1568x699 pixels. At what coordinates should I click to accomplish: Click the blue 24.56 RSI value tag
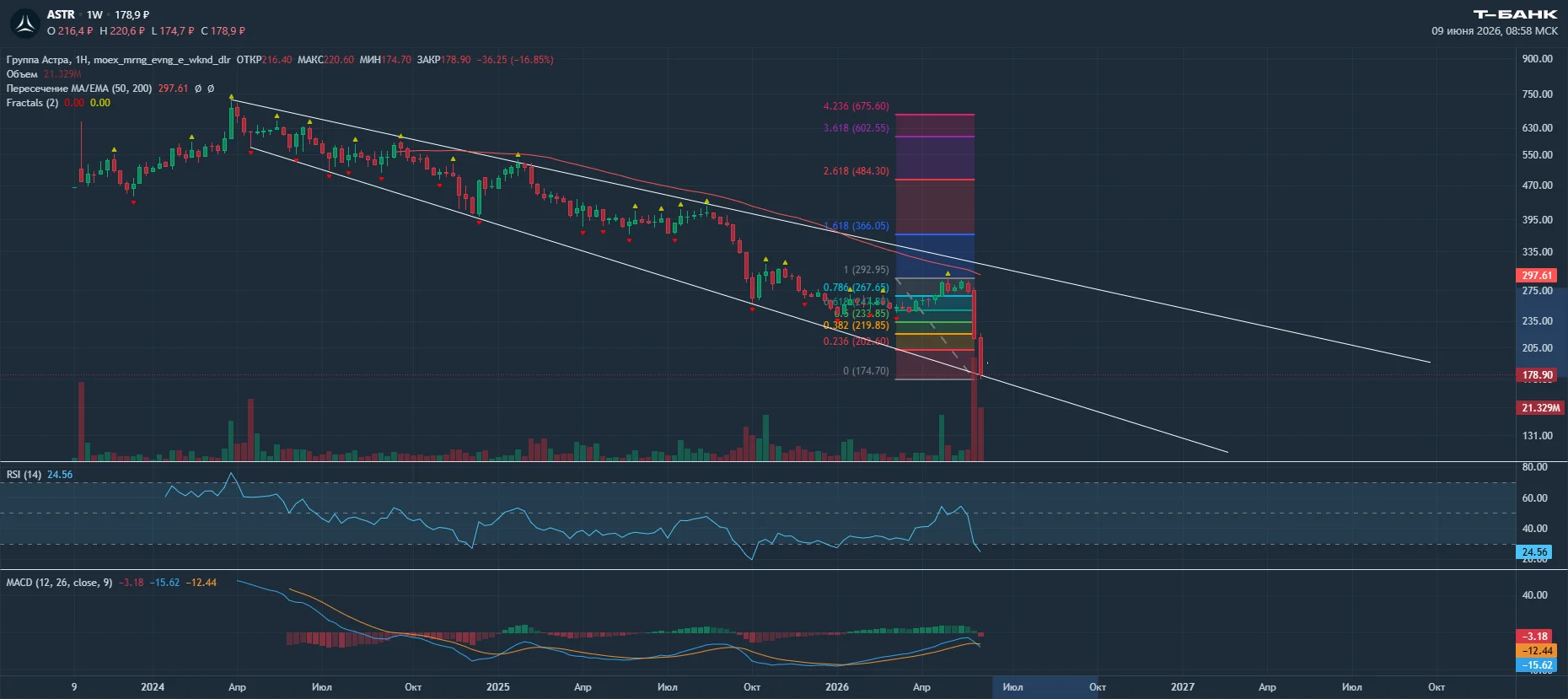point(1534,552)
